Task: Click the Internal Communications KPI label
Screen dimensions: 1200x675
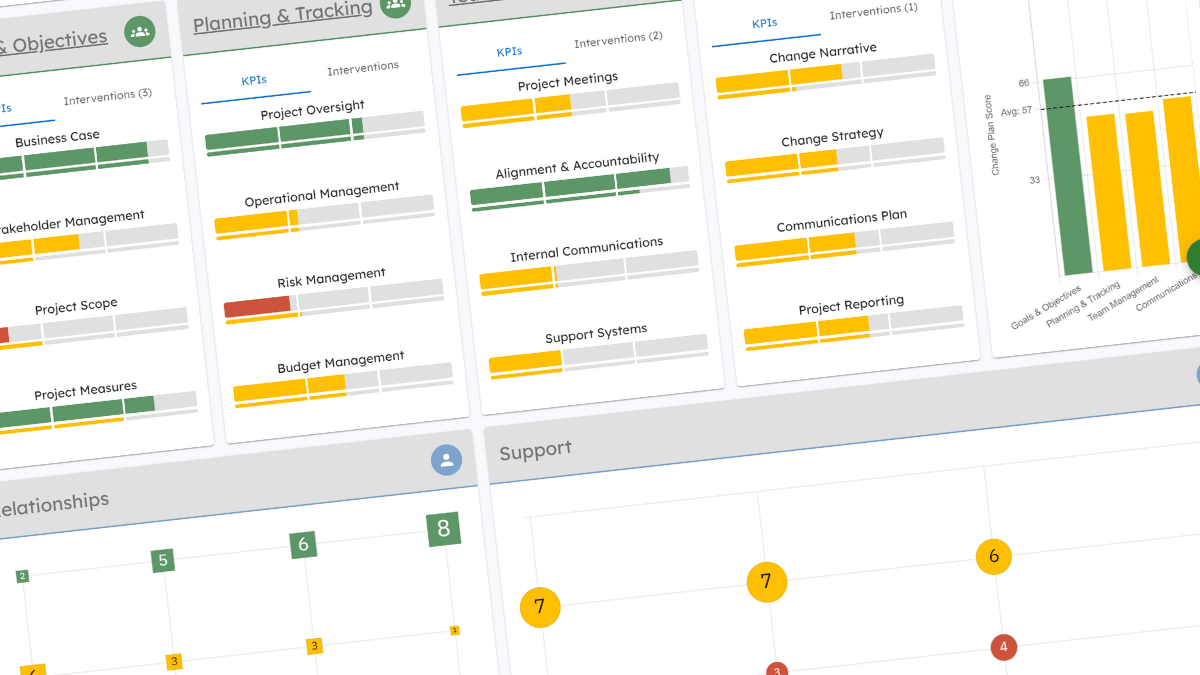Action: (x=586, y=250)
